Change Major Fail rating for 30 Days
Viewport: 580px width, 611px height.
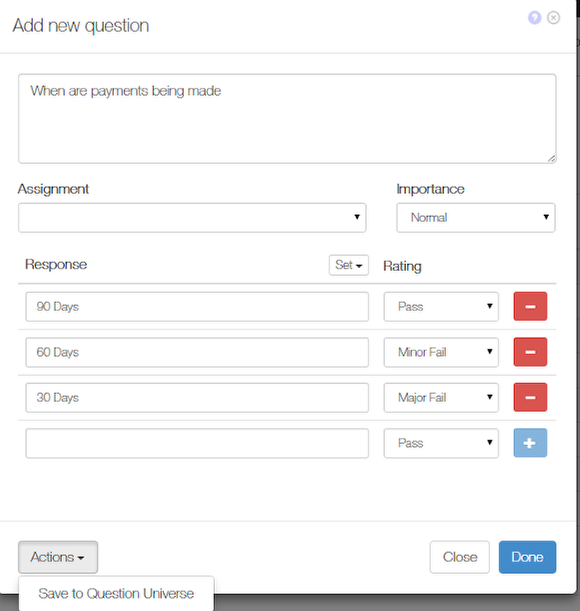click(x=441, y=397)
